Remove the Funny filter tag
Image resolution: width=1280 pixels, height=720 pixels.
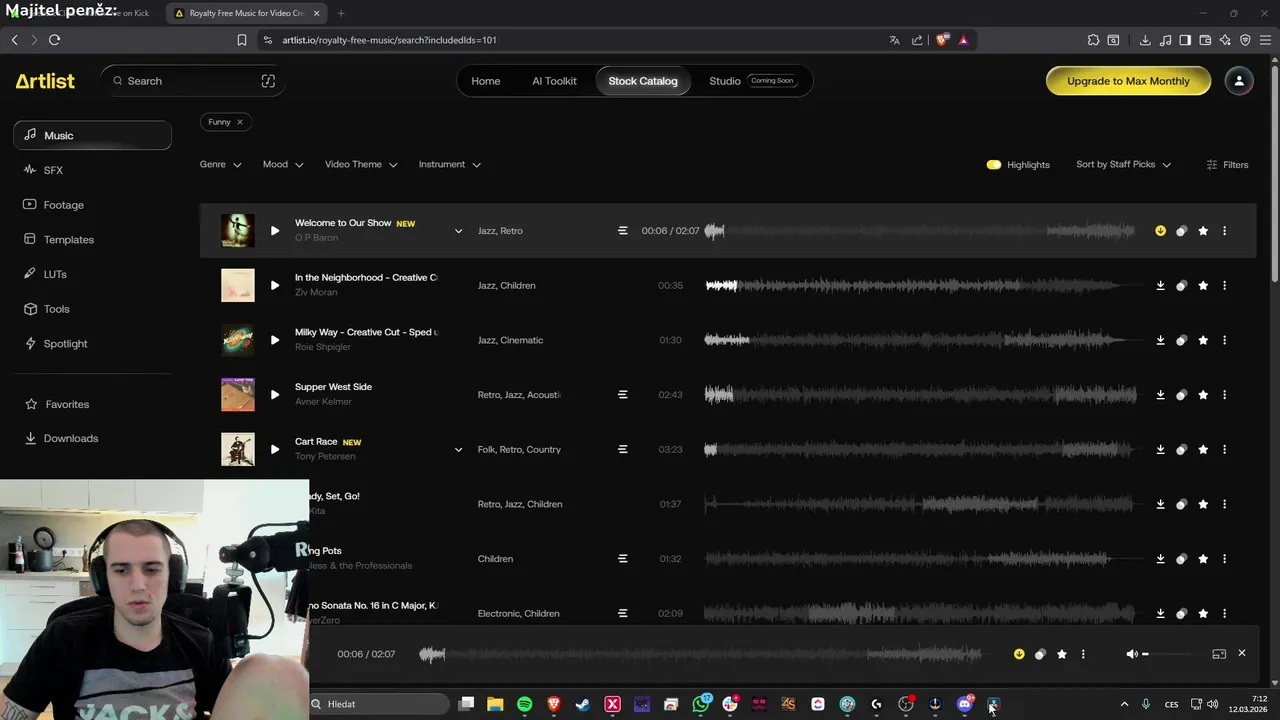tap(240, 122)
